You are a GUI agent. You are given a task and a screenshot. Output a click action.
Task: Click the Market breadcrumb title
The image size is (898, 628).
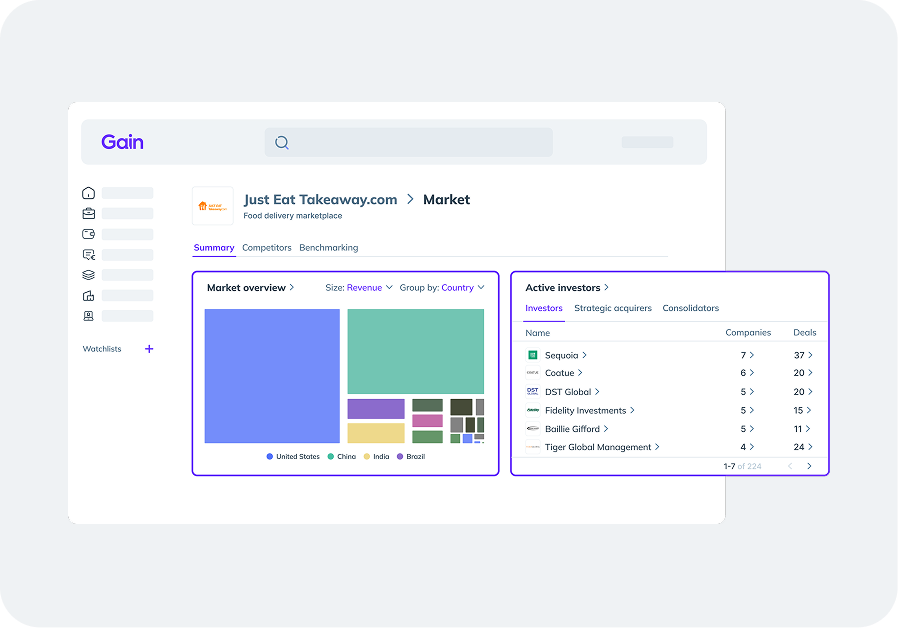(x=447, y=199)
